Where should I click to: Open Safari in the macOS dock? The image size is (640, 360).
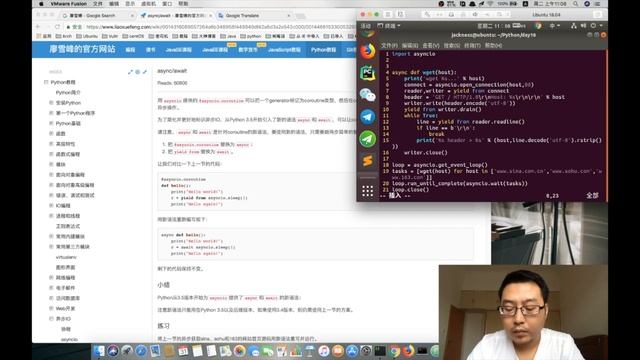141,351
